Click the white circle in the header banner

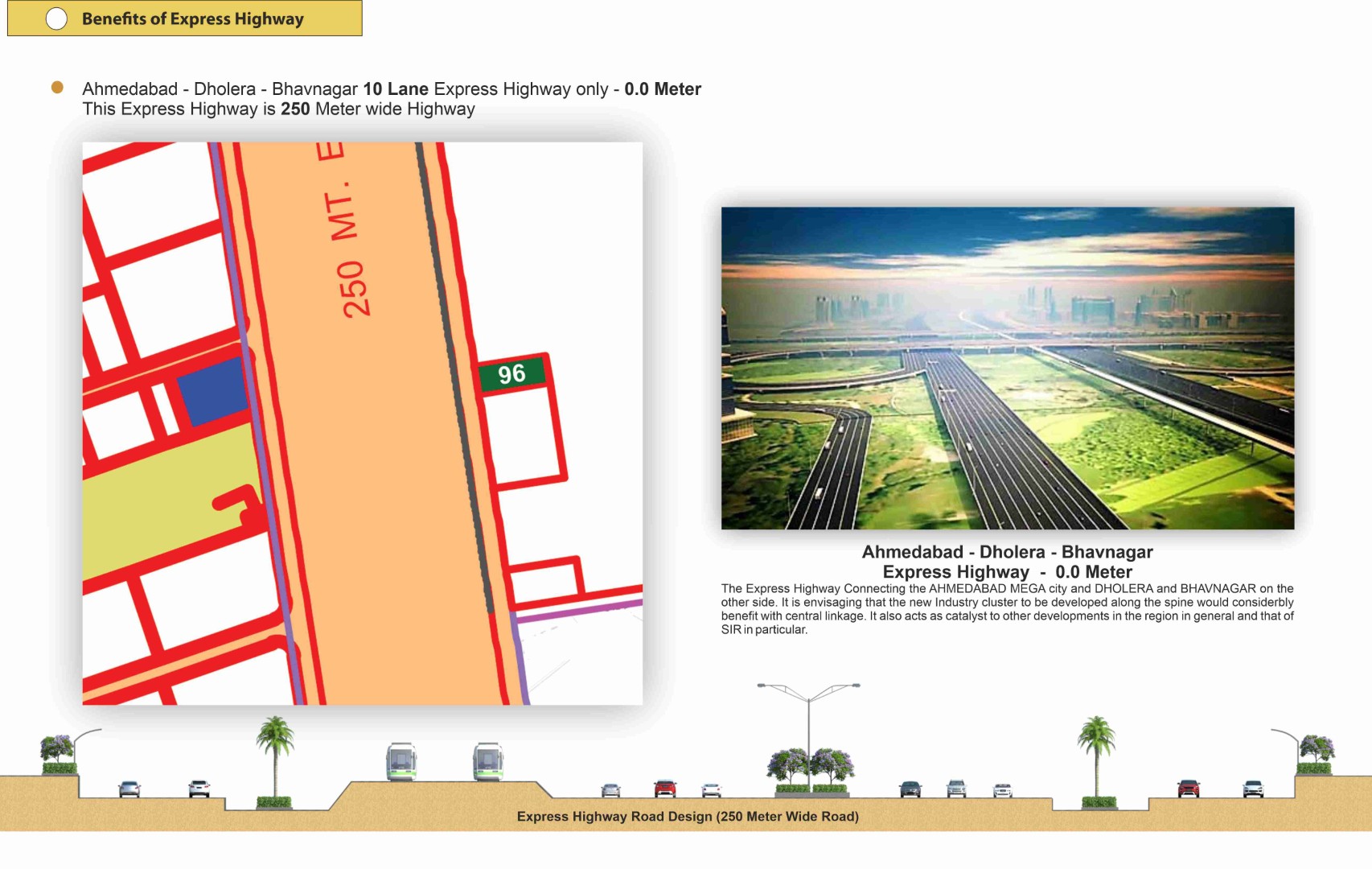coord(56,19)
